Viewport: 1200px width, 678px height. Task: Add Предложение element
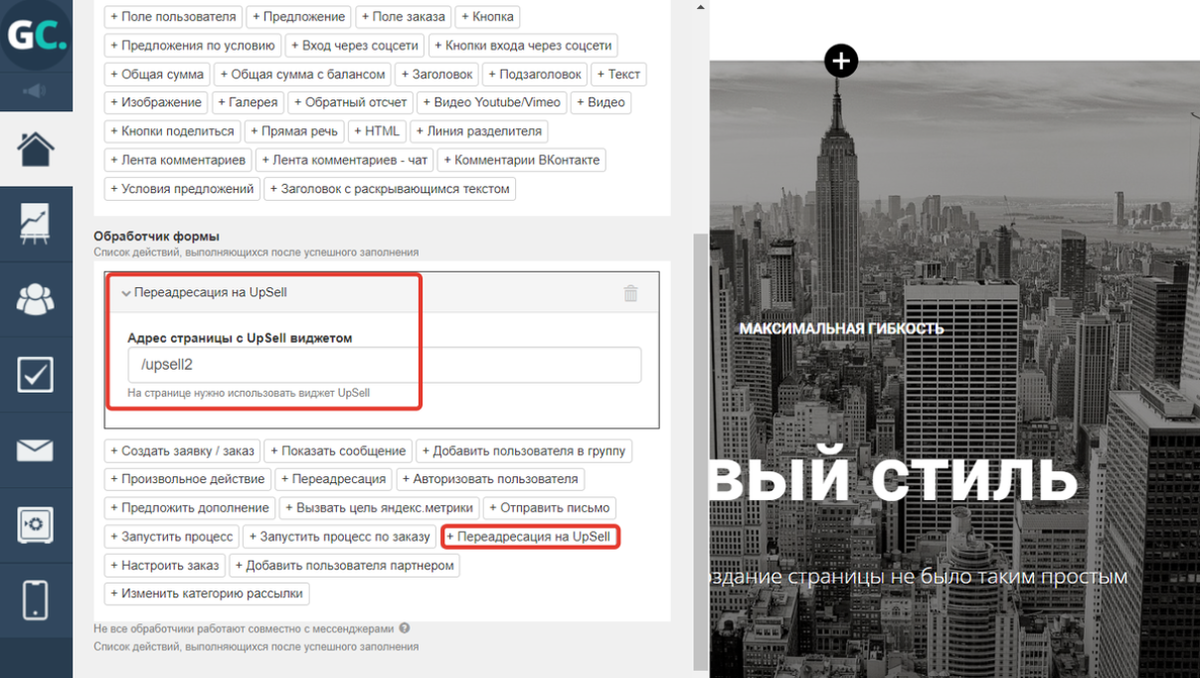tap(300, 17)
